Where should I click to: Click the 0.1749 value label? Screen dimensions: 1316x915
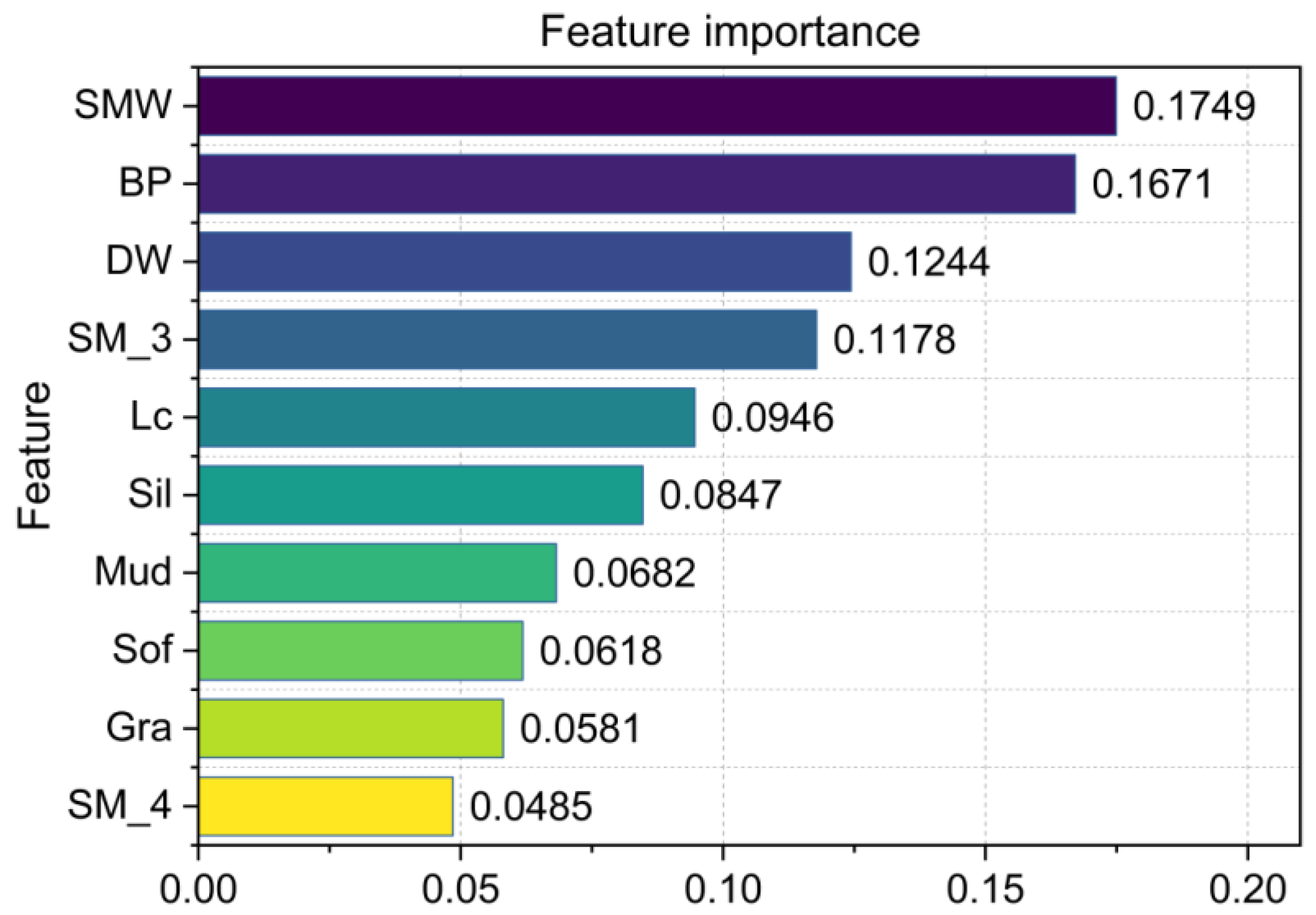click(x=1194, y=107)
